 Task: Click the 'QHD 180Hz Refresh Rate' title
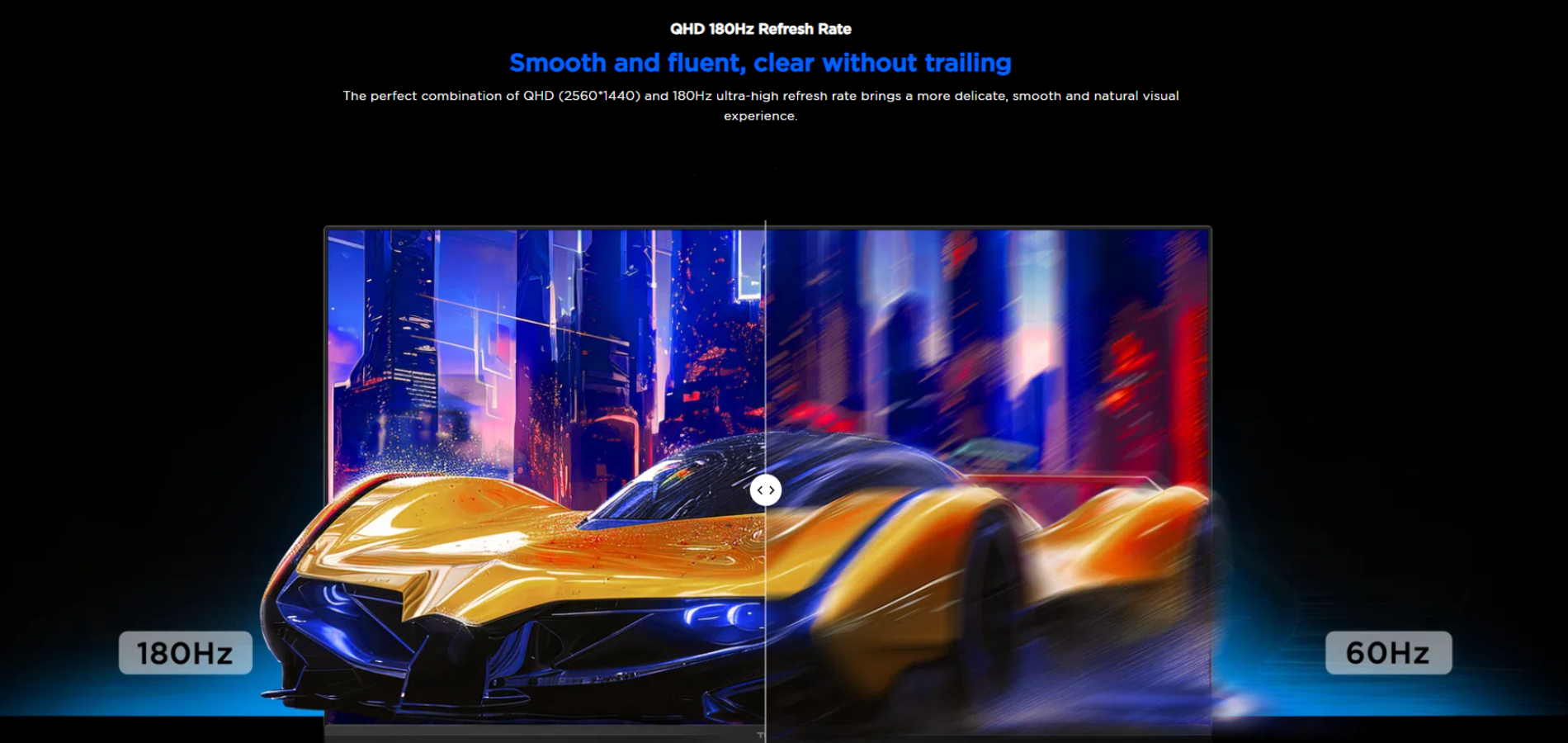[x=760, y=29]
